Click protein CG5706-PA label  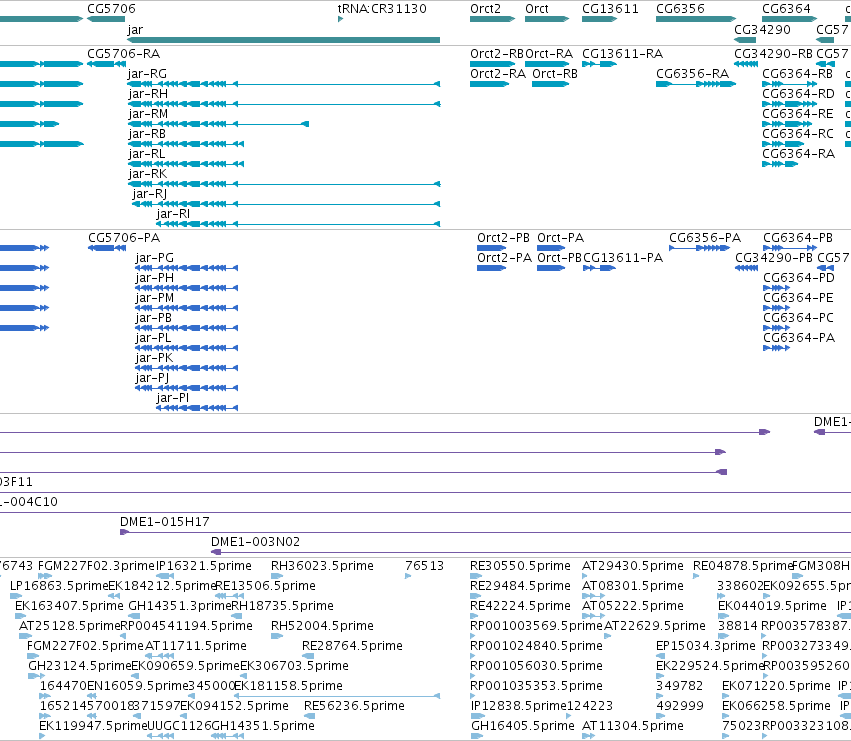[124, 238]
